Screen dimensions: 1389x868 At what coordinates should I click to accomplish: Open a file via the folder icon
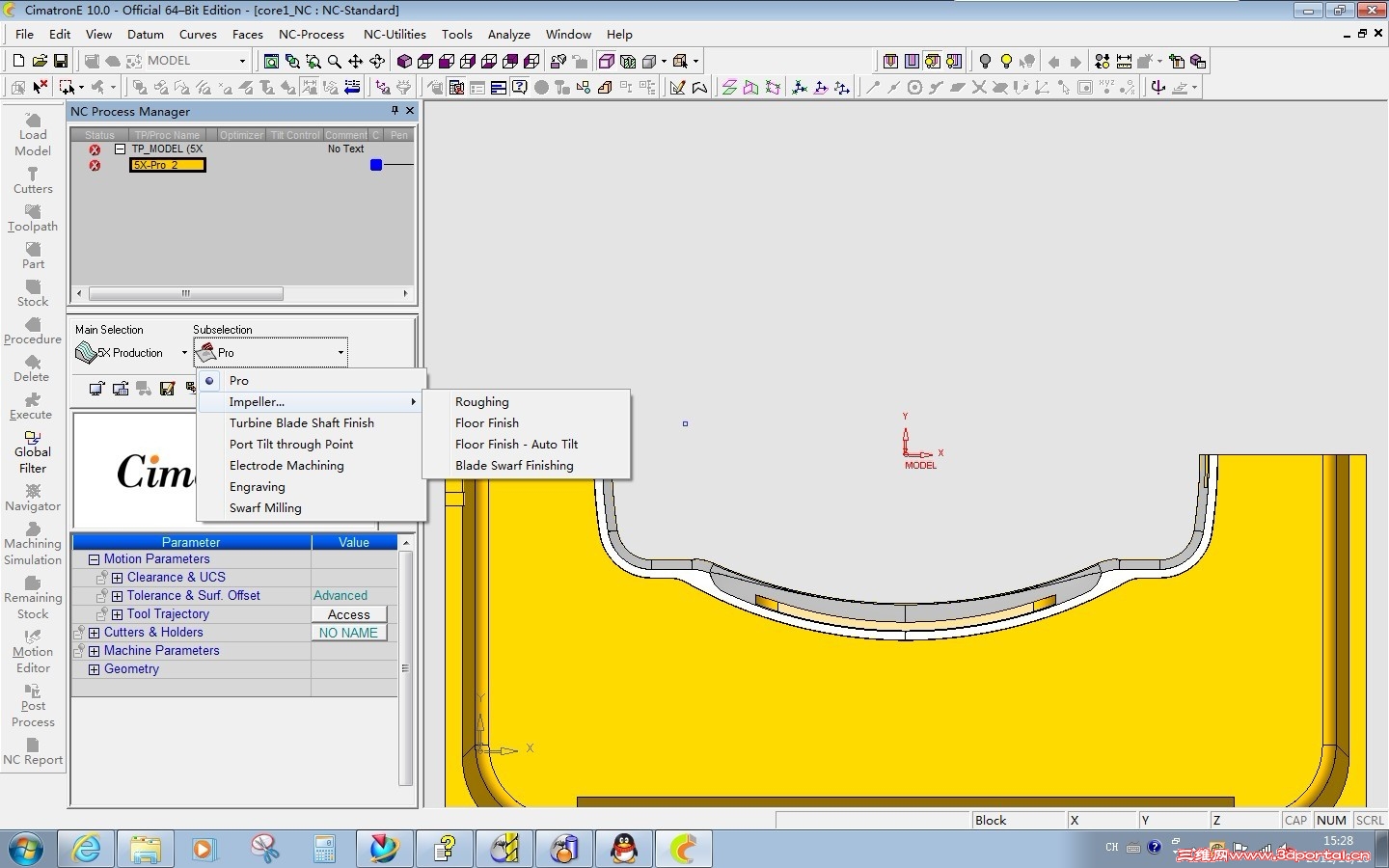pos(40,61)
